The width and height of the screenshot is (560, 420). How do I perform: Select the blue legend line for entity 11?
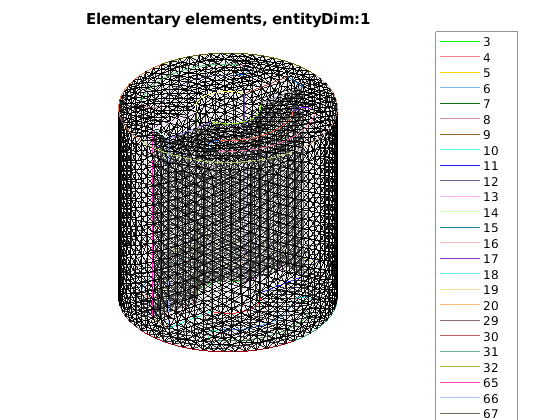click(x=460, y=166)
